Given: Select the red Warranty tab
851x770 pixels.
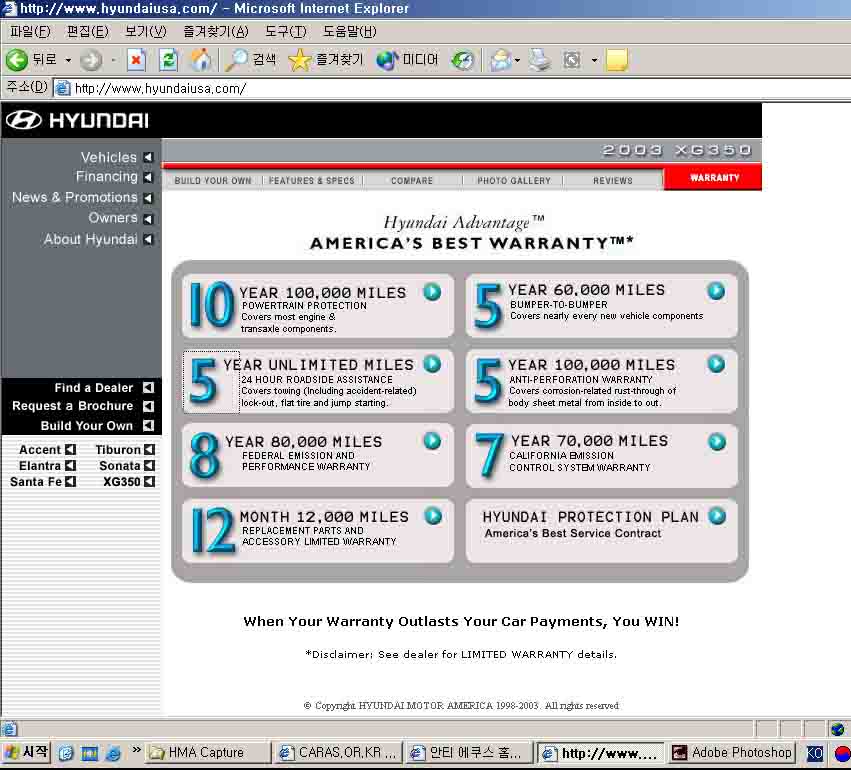Looking at the screenshot, I should 713,179.
